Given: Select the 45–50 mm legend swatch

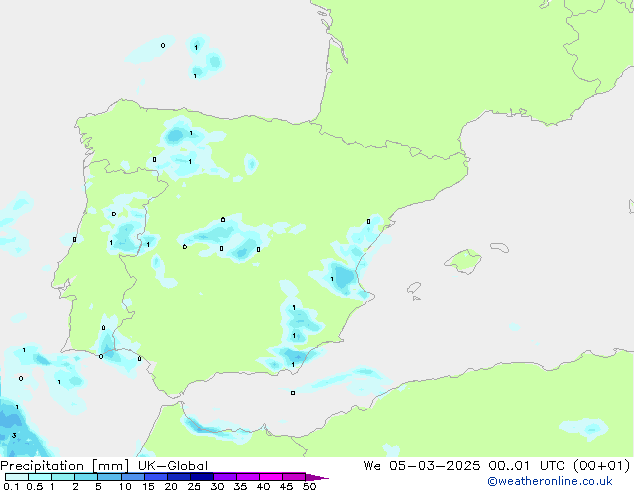Looking at the screenshot, I should click(294, 477).
